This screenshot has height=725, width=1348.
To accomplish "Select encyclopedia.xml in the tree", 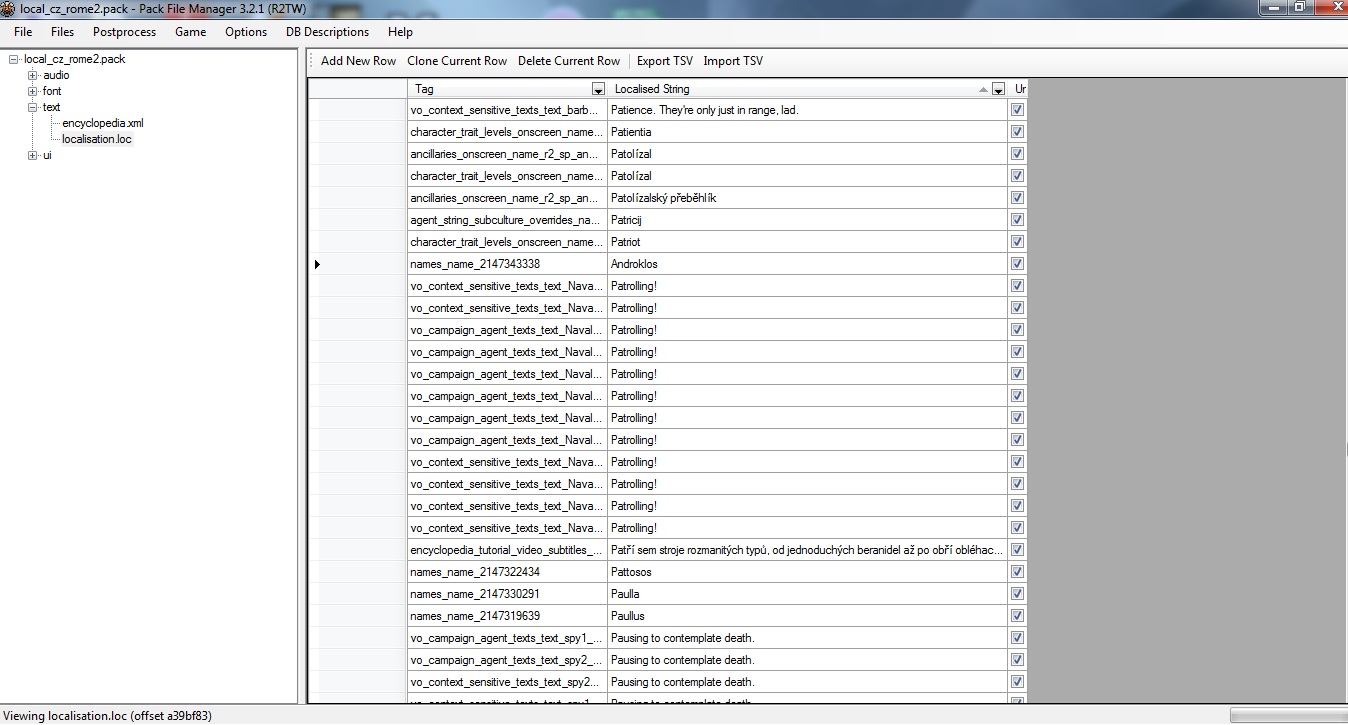I will pos(103,123).
